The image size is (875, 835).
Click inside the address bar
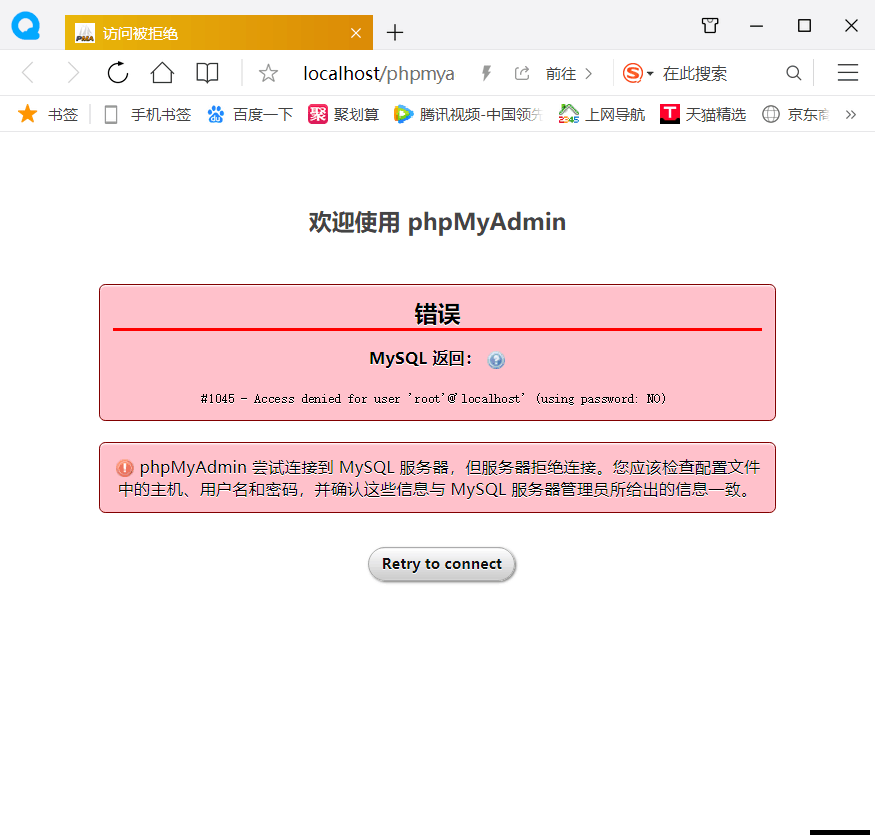380,72
